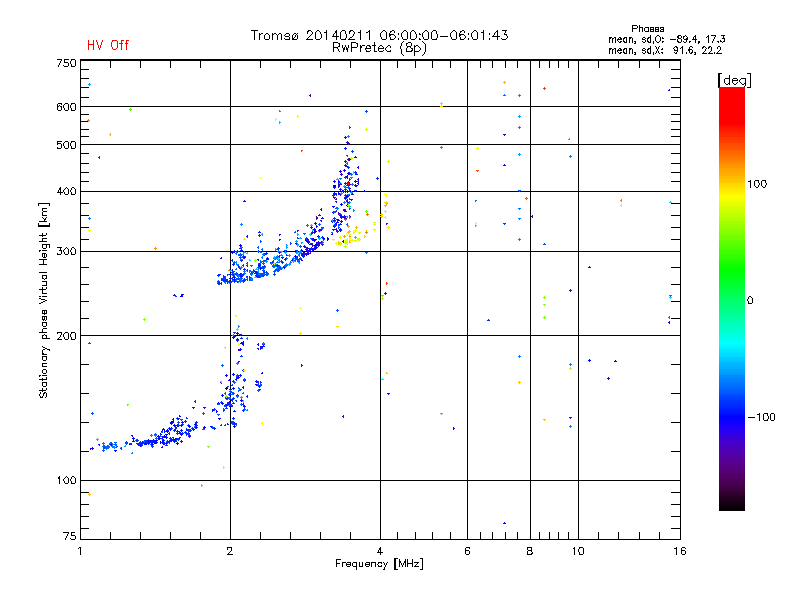The image size is (800, 600).
Task: Select the plot title 'Tromsø 20140211 06:00:00-06:01:43'
Action: point(379,35)
